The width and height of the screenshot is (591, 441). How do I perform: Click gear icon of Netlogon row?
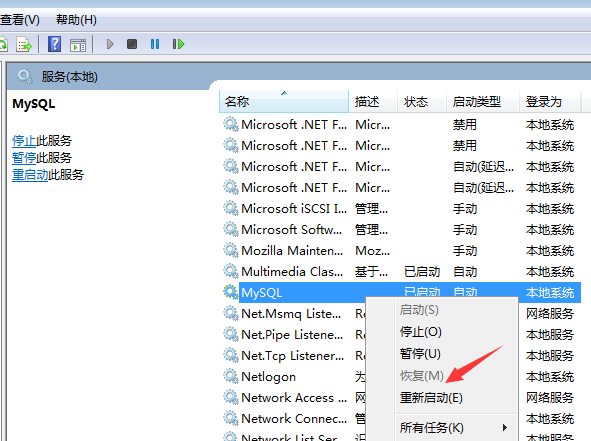pyautogui.click(x=230, y=377)
